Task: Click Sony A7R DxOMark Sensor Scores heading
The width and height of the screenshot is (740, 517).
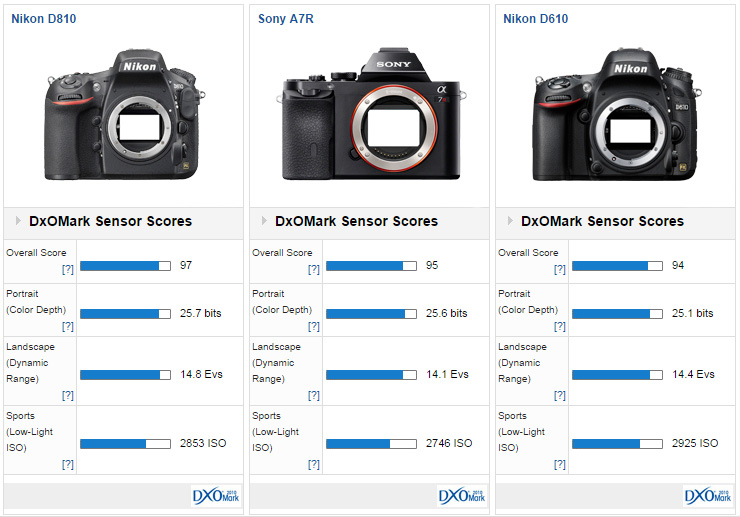Action: [x=357, y=221]
